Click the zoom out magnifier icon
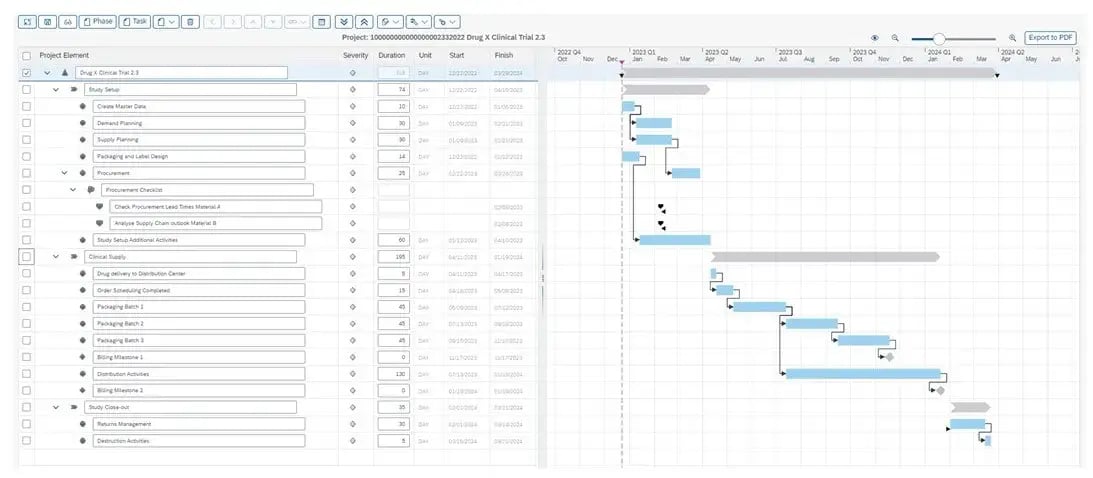 pos(895,38)
